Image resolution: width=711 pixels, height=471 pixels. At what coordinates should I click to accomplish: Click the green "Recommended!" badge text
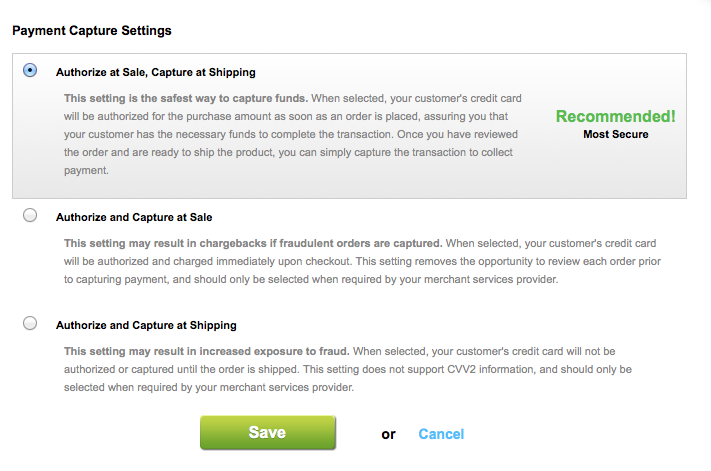(615, 116)
